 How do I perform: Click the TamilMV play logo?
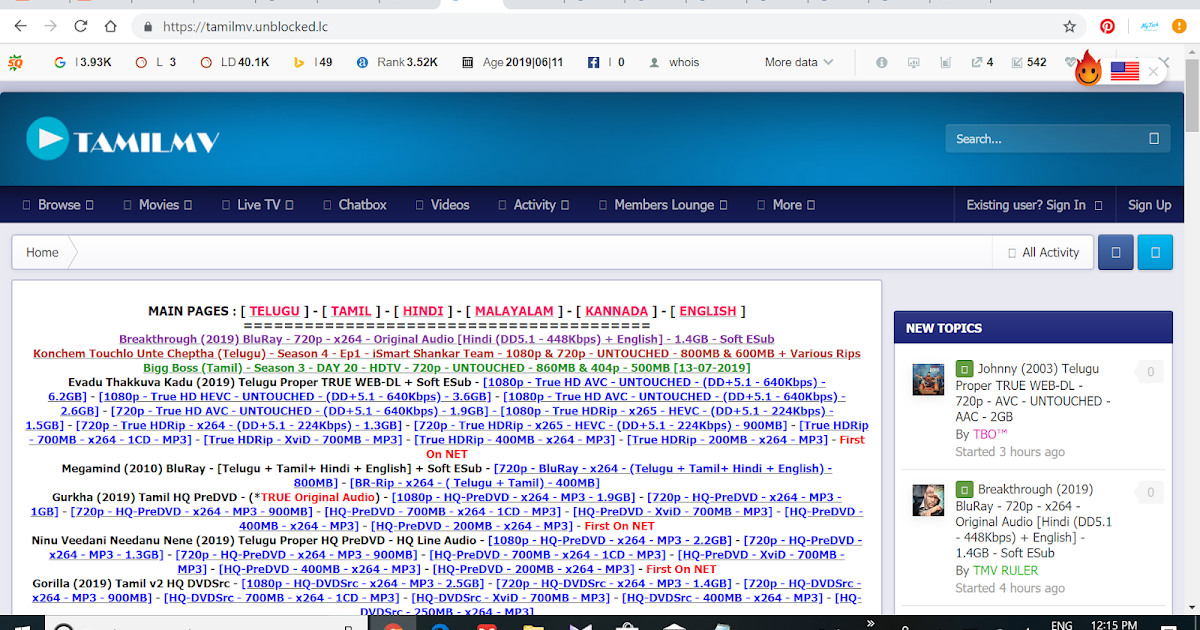(123, 139)
